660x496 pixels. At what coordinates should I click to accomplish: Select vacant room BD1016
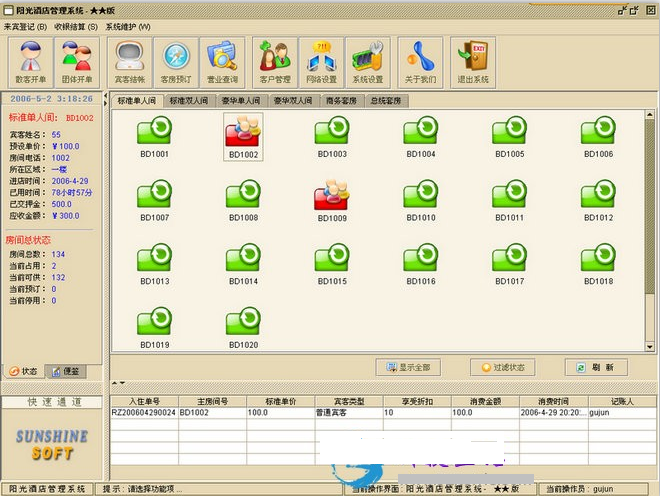click(x=421, y=264)
